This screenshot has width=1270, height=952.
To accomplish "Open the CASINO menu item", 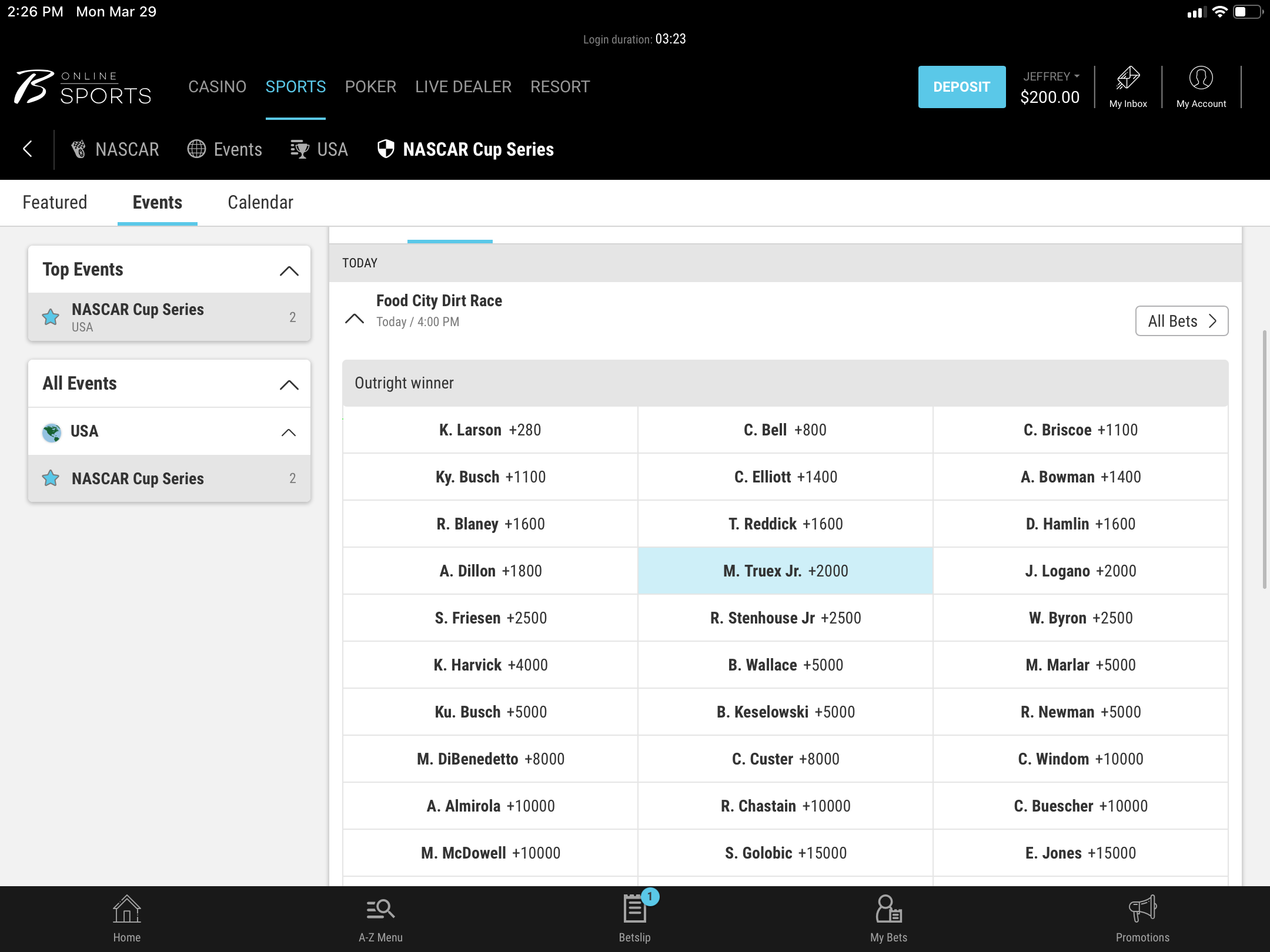I will click(217, 86).
